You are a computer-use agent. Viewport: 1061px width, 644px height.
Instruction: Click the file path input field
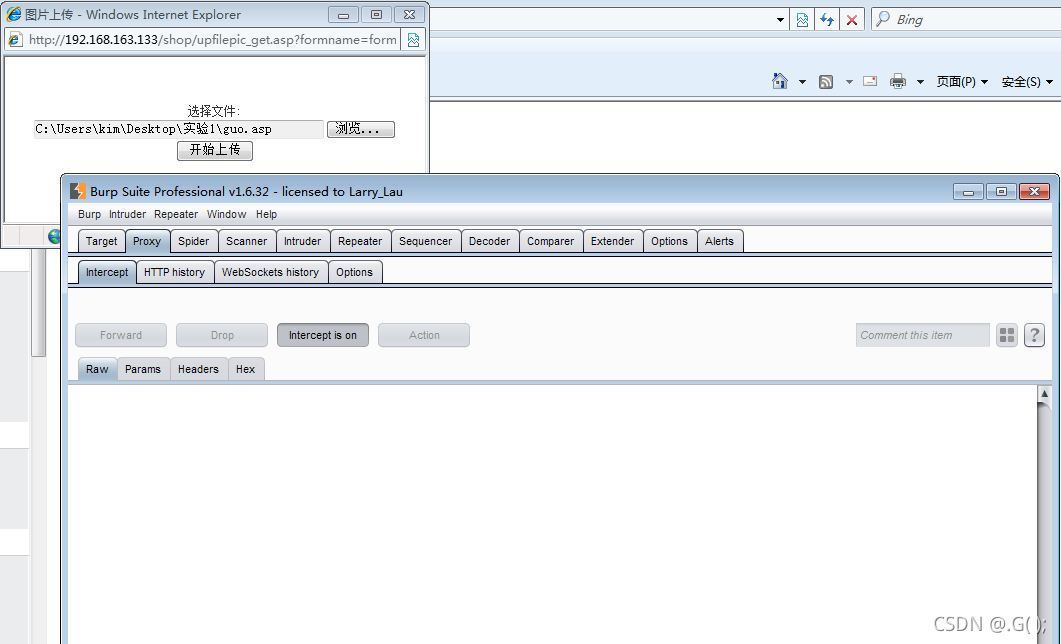pos(179,129)
